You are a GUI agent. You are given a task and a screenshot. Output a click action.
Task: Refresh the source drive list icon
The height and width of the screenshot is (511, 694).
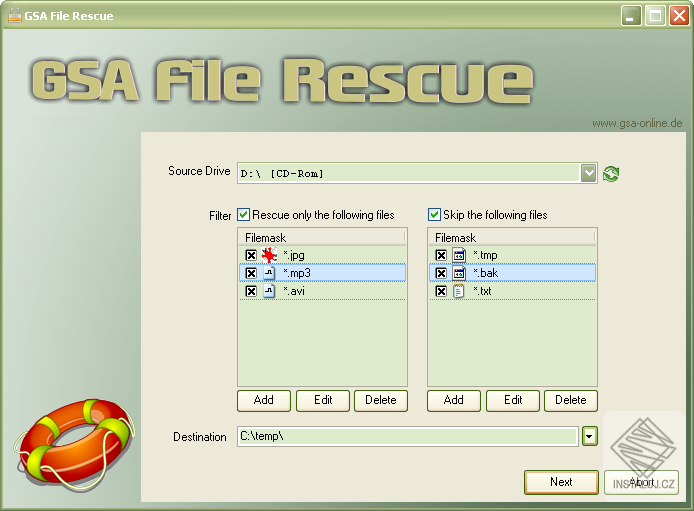tap(611, 173)
